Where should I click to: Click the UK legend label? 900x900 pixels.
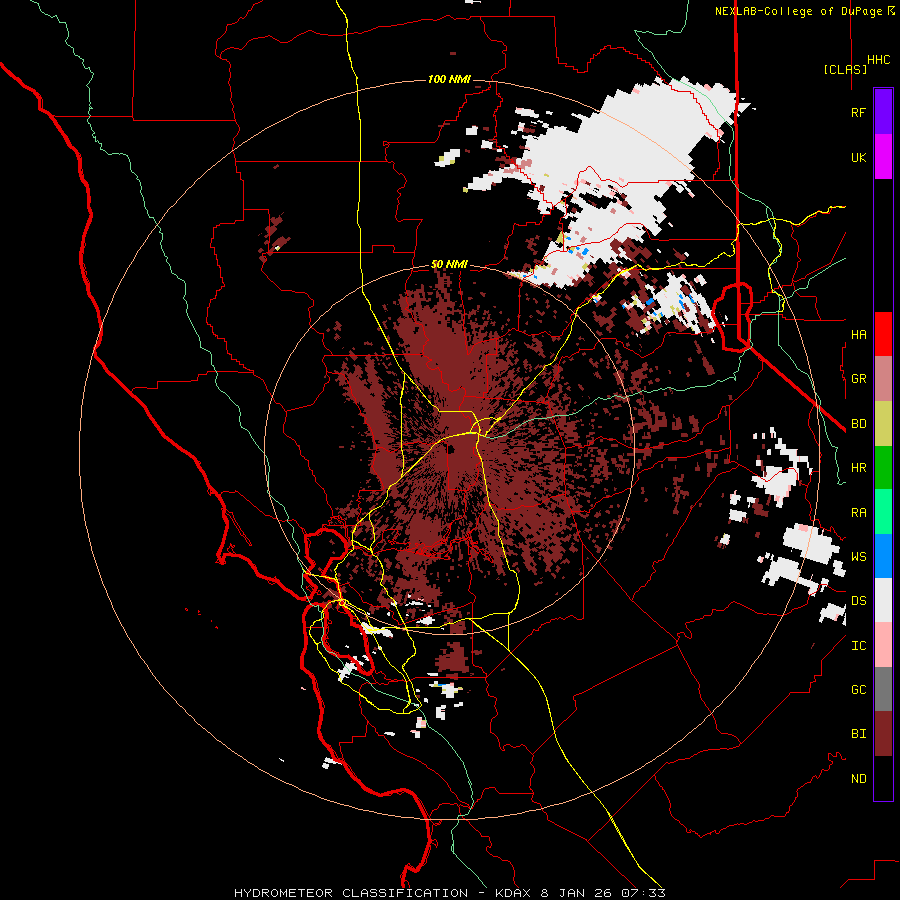click(x=859, y=158)
